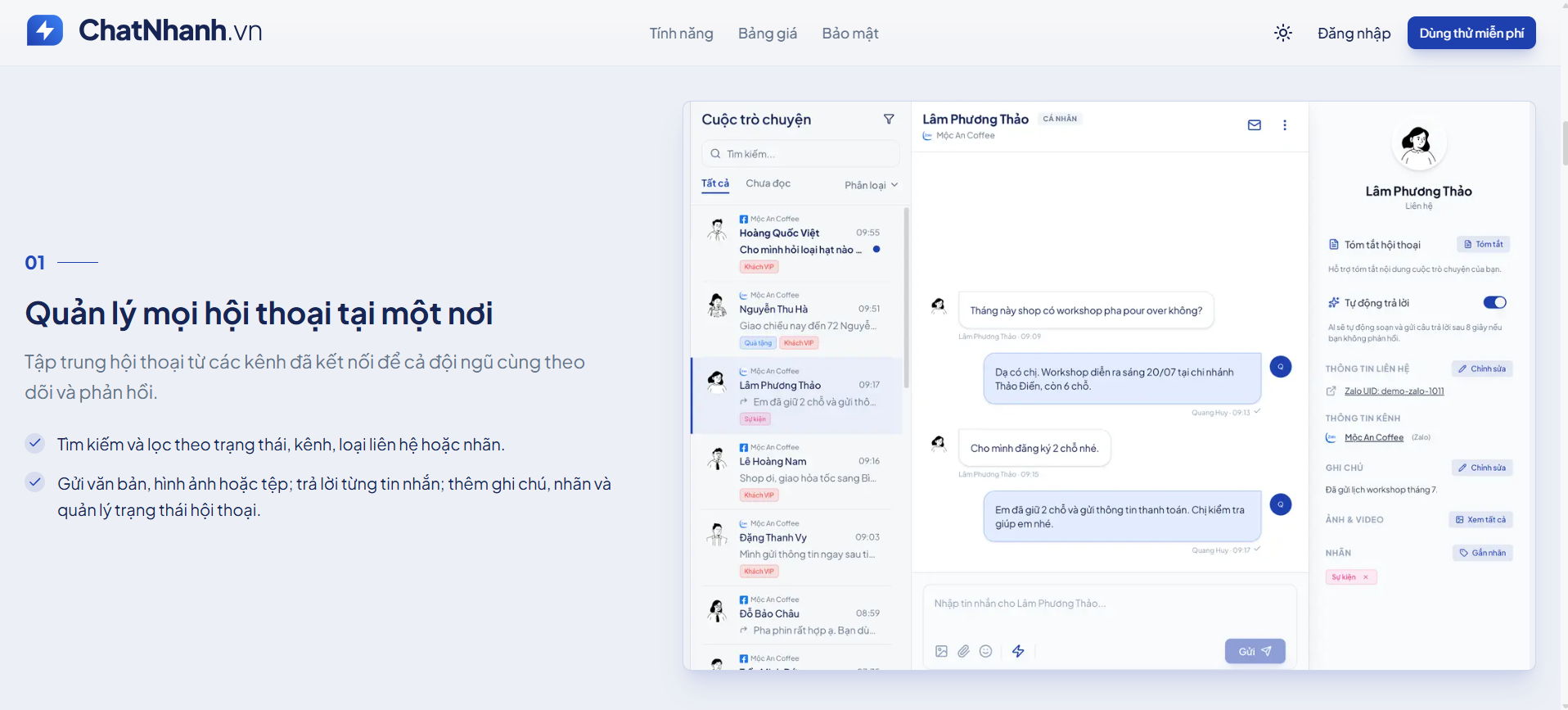Open the Đặng Thanh Vy conversation

pos(798,547)
